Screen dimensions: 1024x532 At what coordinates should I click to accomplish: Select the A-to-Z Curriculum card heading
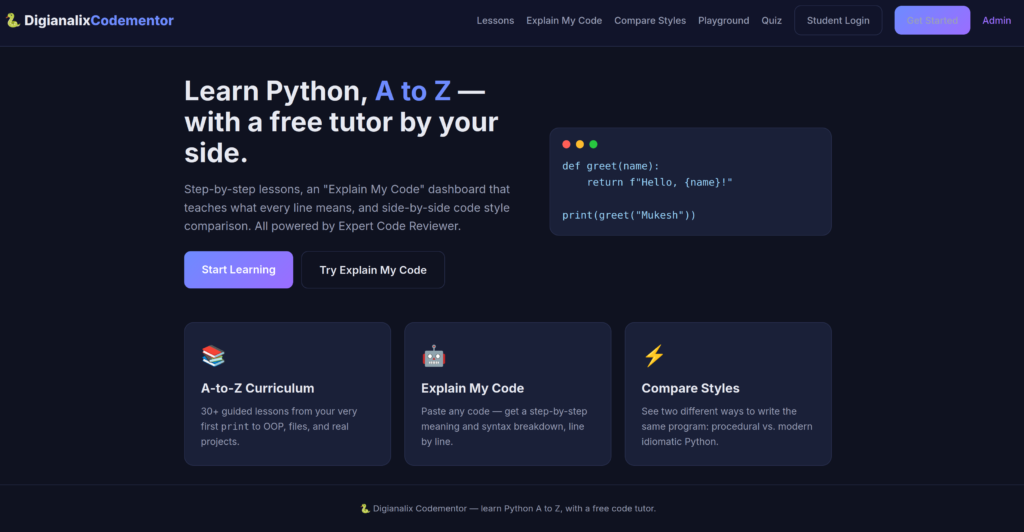point(257,388)
